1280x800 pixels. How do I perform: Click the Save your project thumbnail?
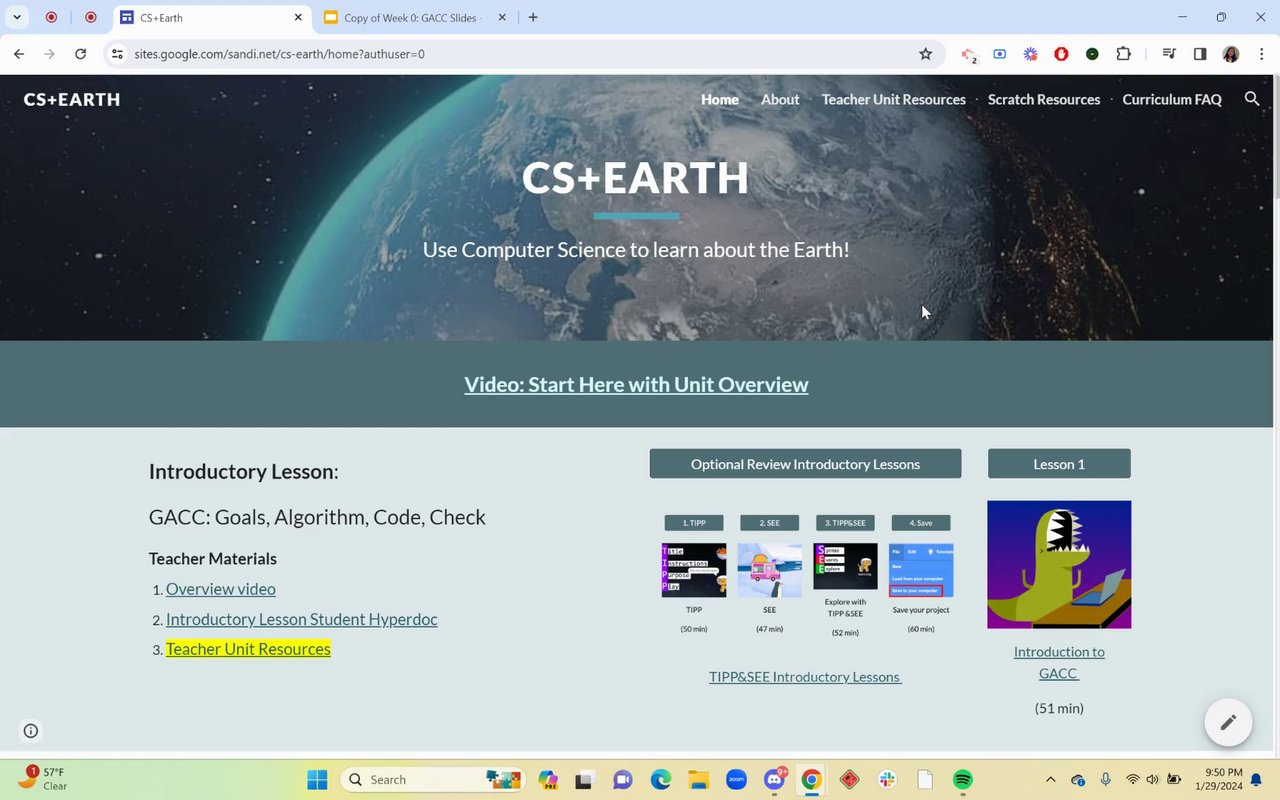pos(921,570)
